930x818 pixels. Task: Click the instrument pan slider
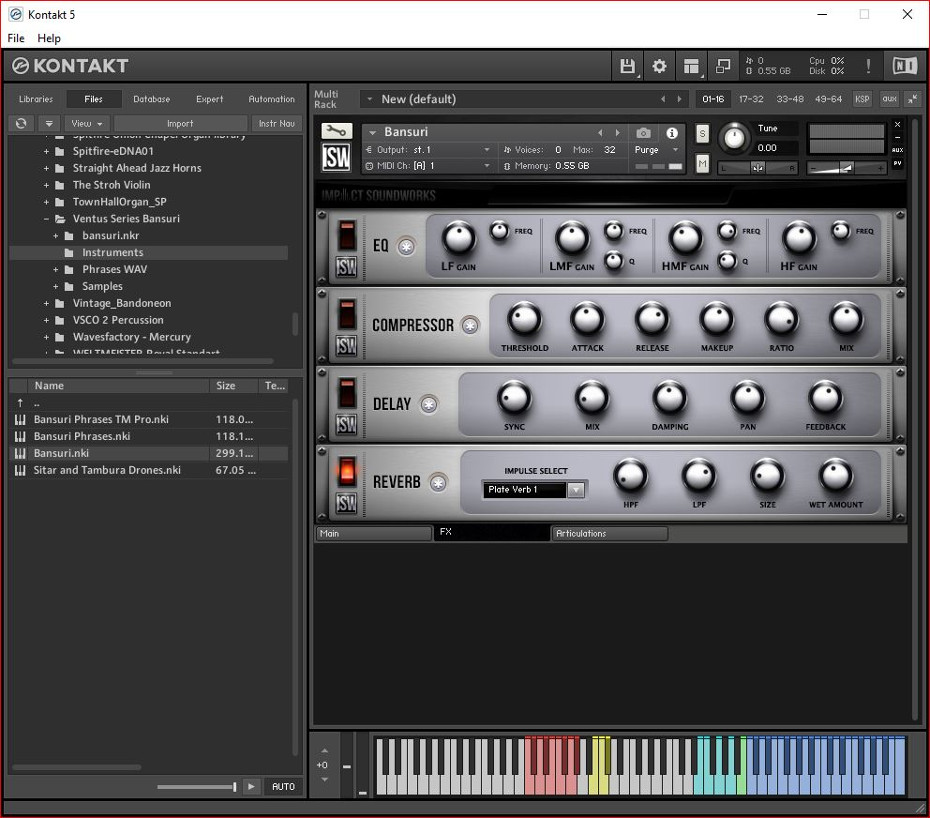(757, 168)
